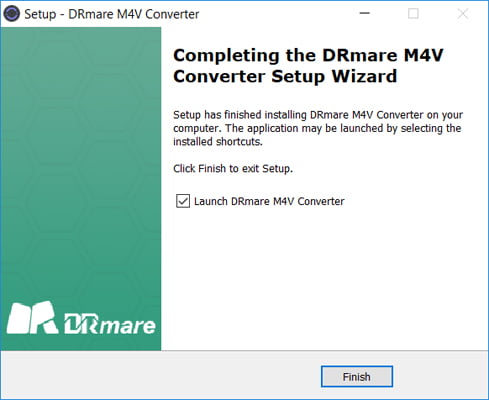Click the DRmare wordmark in green panel
The image size is (489, 400).
(110, 324)
